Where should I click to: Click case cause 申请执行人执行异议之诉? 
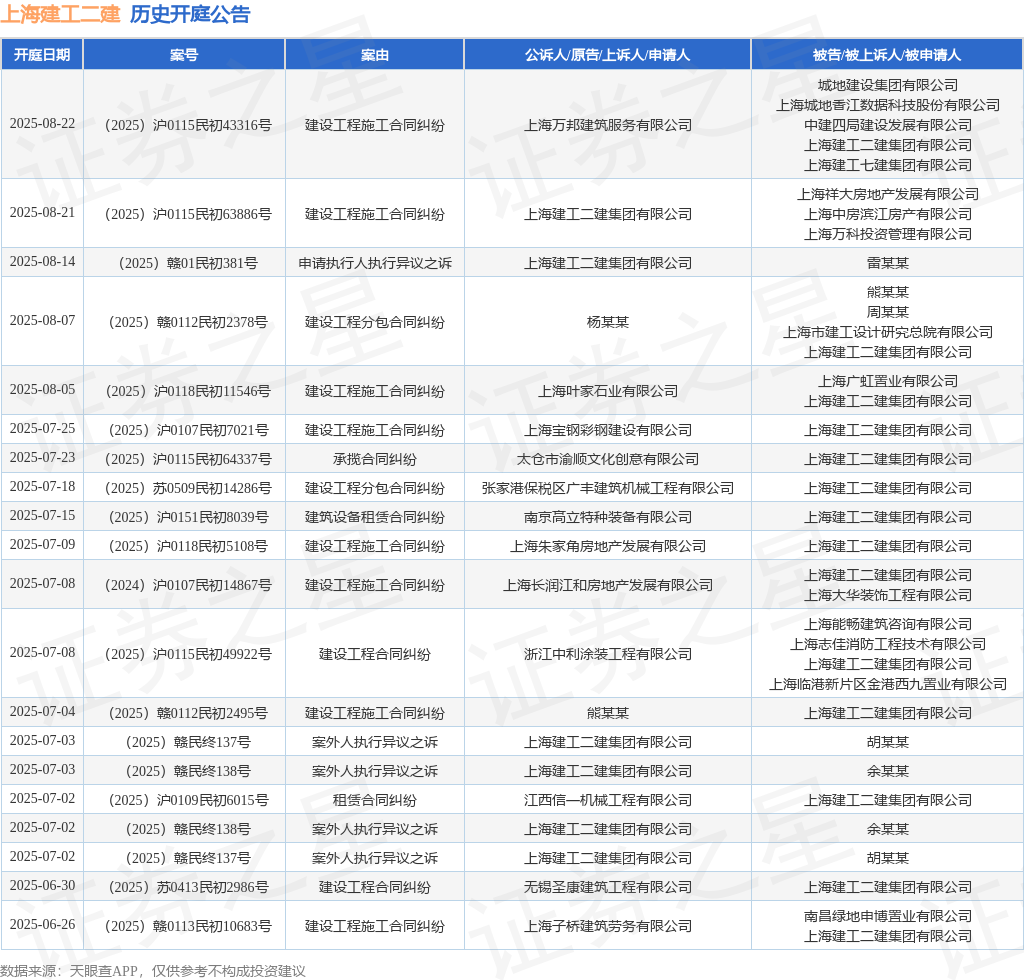(375, 263)
